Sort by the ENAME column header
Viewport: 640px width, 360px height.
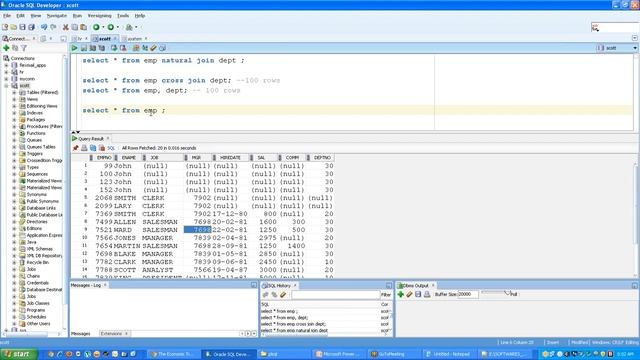tap(129, 158)
